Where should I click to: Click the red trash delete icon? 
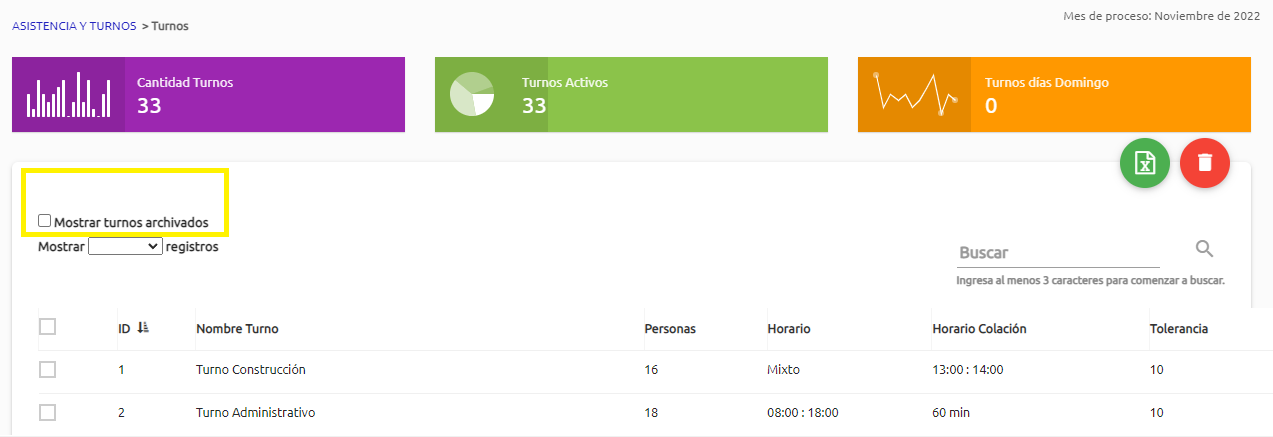point(1204,163)
